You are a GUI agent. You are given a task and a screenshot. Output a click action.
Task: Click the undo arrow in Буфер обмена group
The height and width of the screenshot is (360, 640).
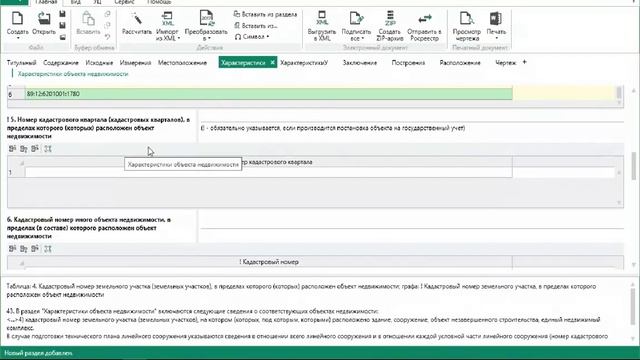(x=107, y=37)
